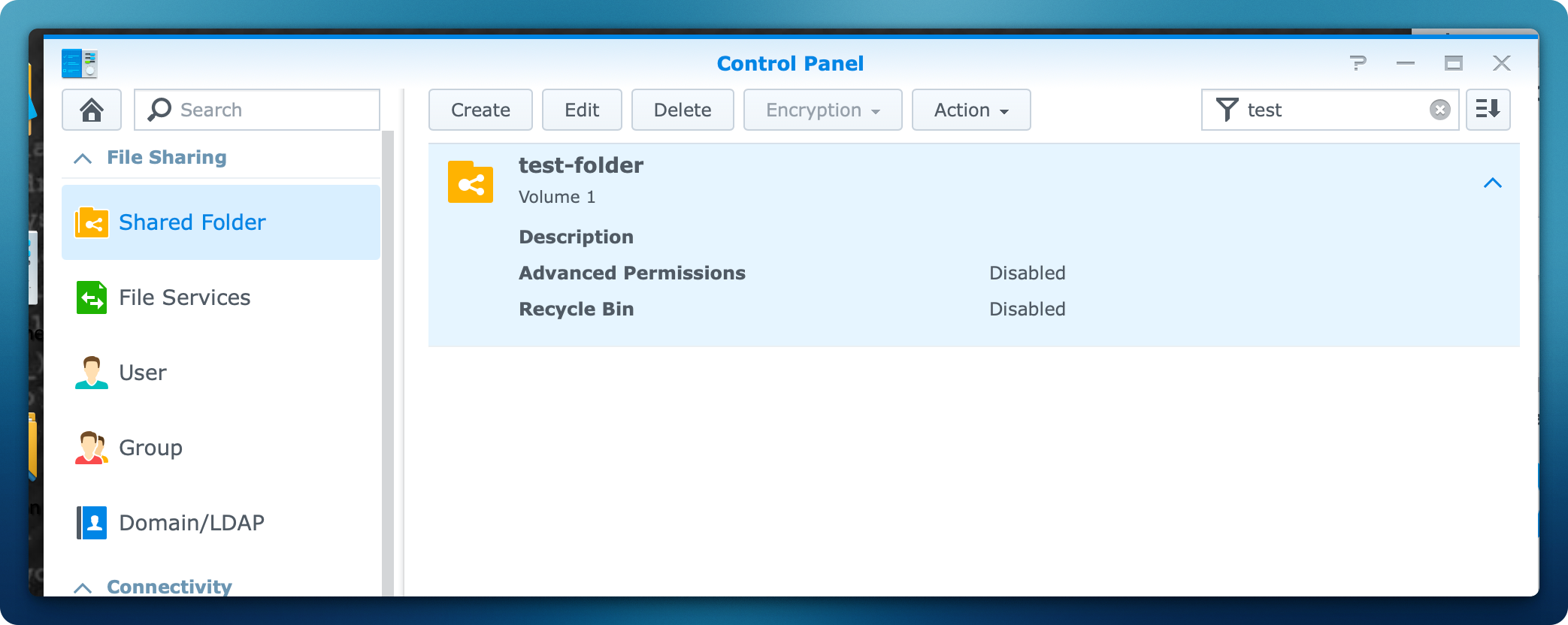This screenshot has width=1568, height=625.
Task: Click the test-folder shared folder icon
Action: 471,183
